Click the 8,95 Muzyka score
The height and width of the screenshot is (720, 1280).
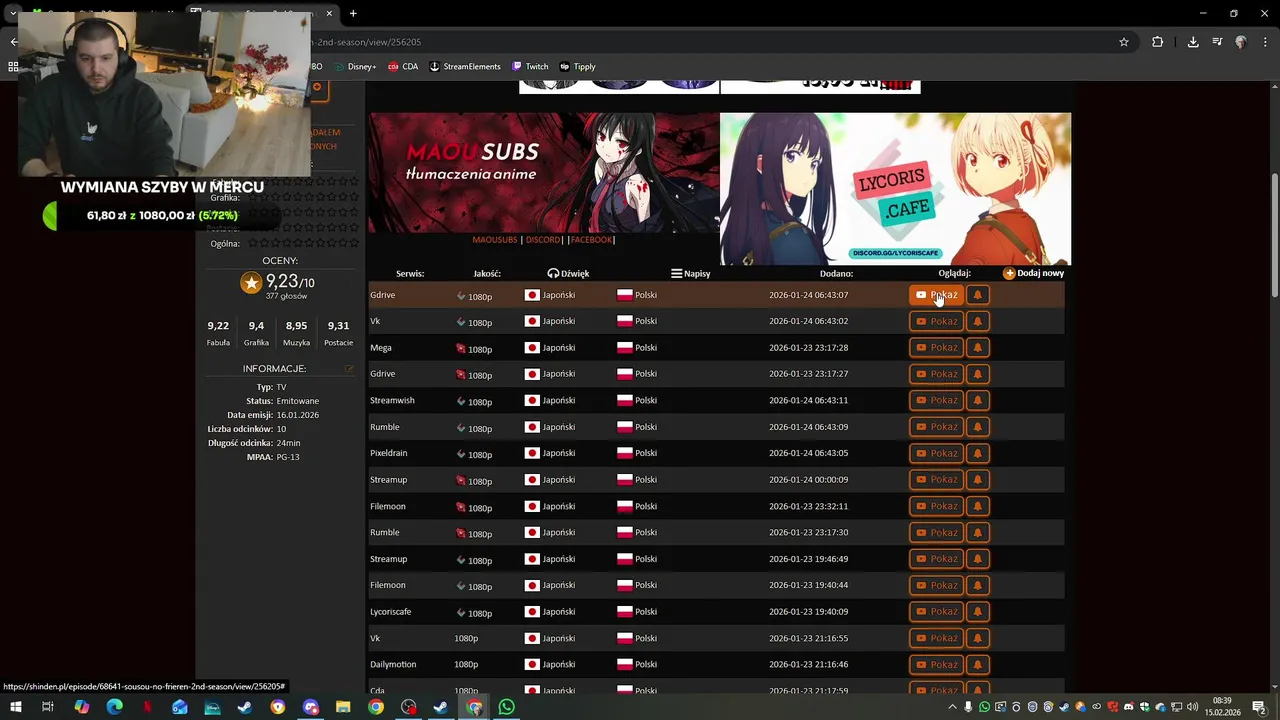tap(296, 326)
